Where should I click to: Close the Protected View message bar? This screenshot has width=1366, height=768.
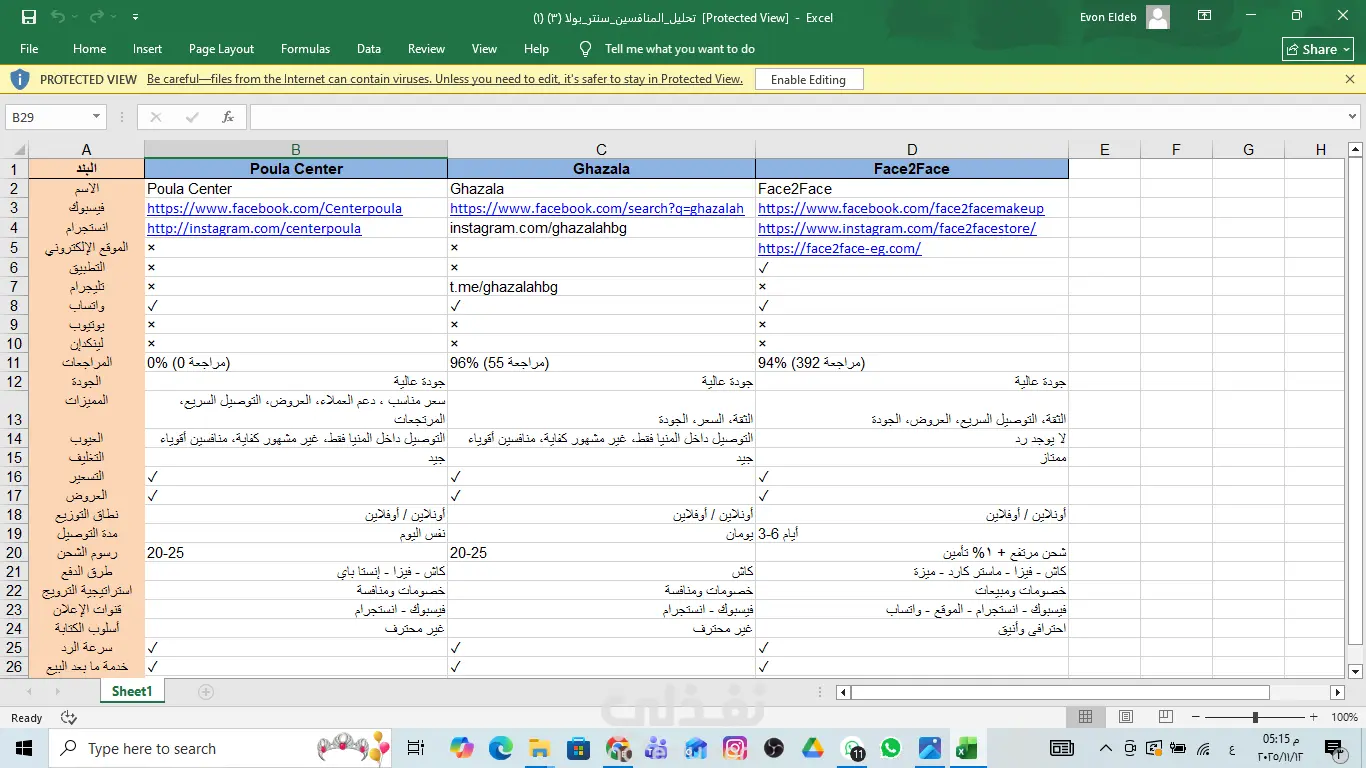coord(1348,78)
